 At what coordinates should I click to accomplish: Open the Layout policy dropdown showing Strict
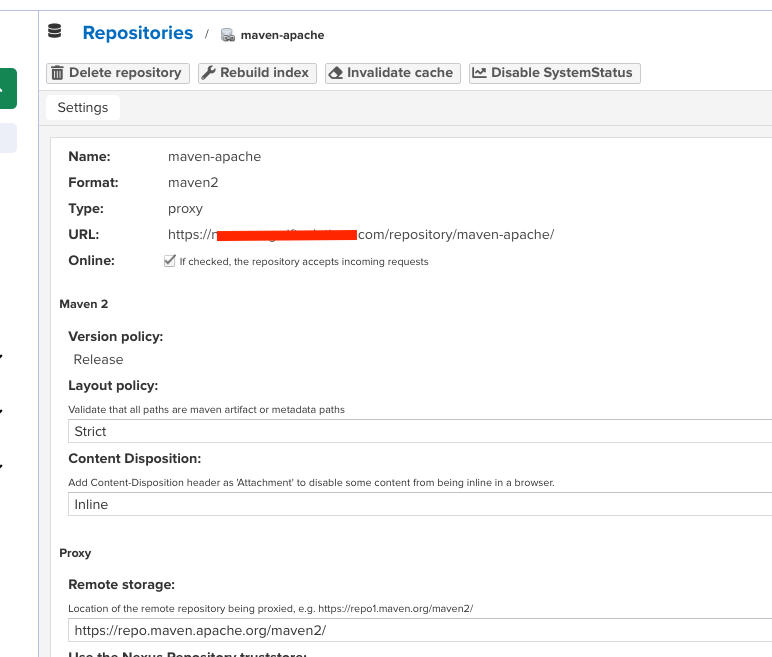click(420, 431)
